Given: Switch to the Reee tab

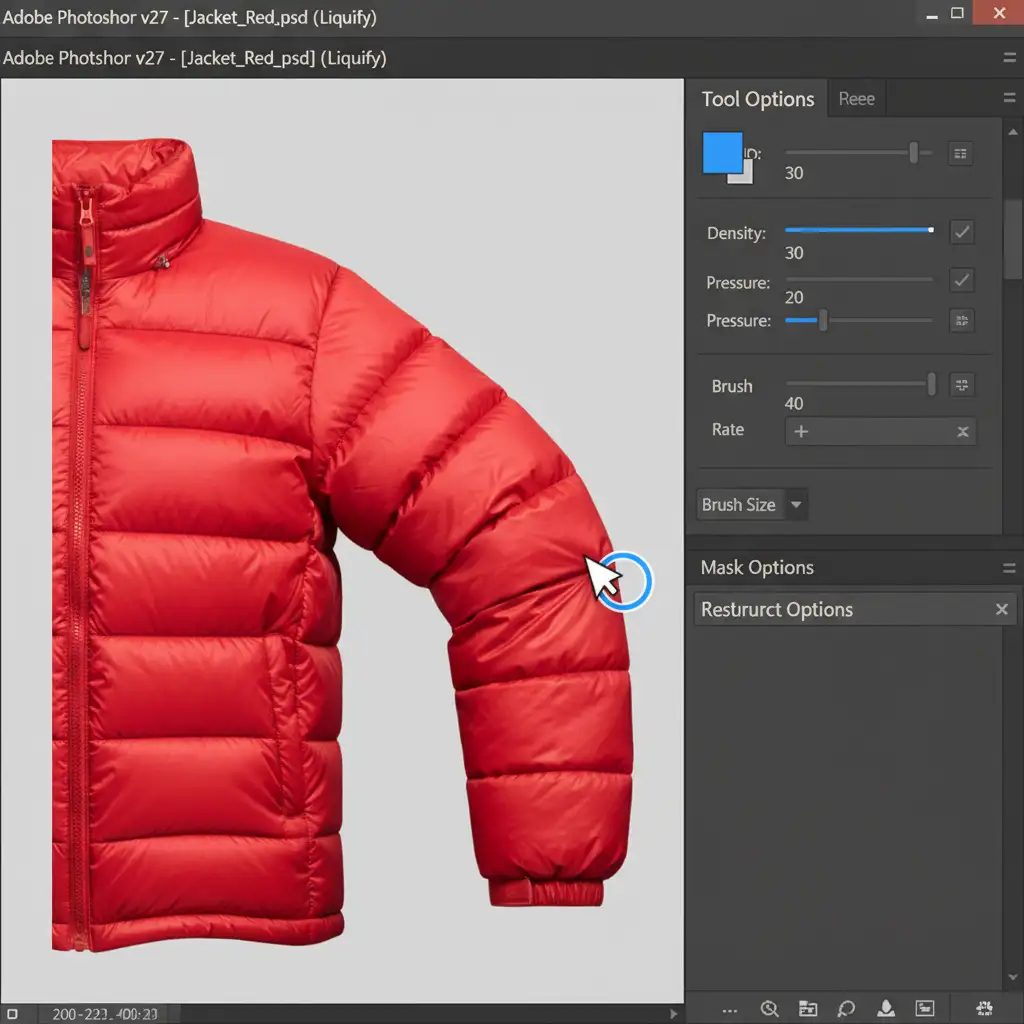Looking at the screenshot, I should click(856, 99).
